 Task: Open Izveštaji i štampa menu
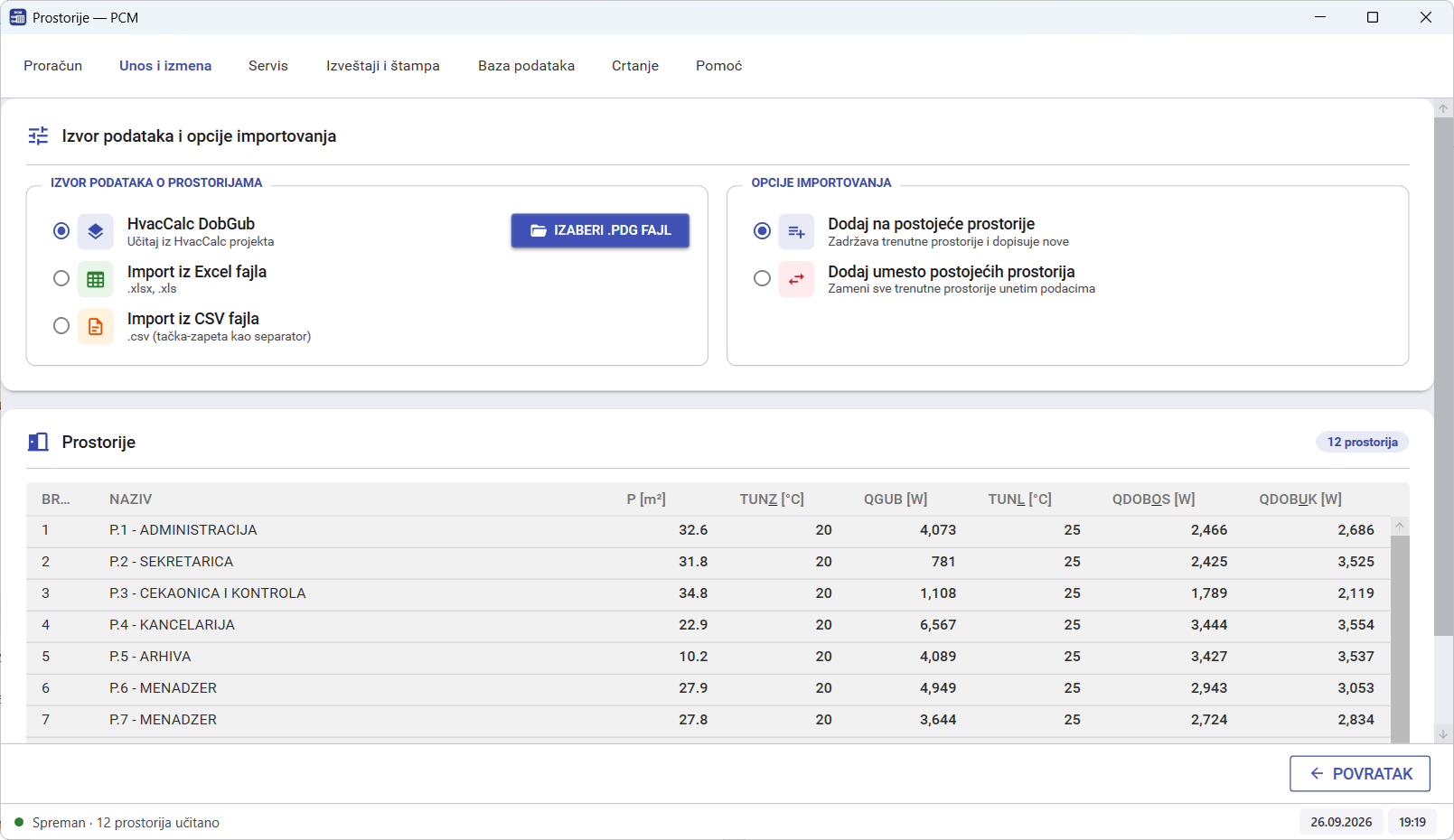[383, 66]
